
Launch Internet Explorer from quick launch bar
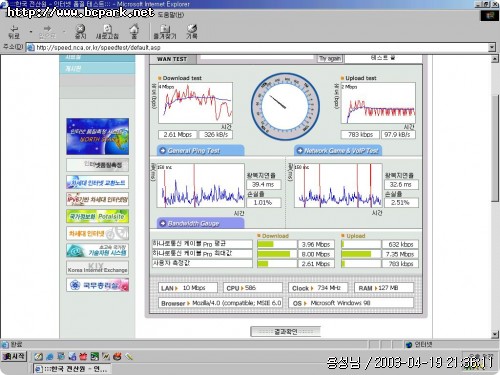coord(49,357)
